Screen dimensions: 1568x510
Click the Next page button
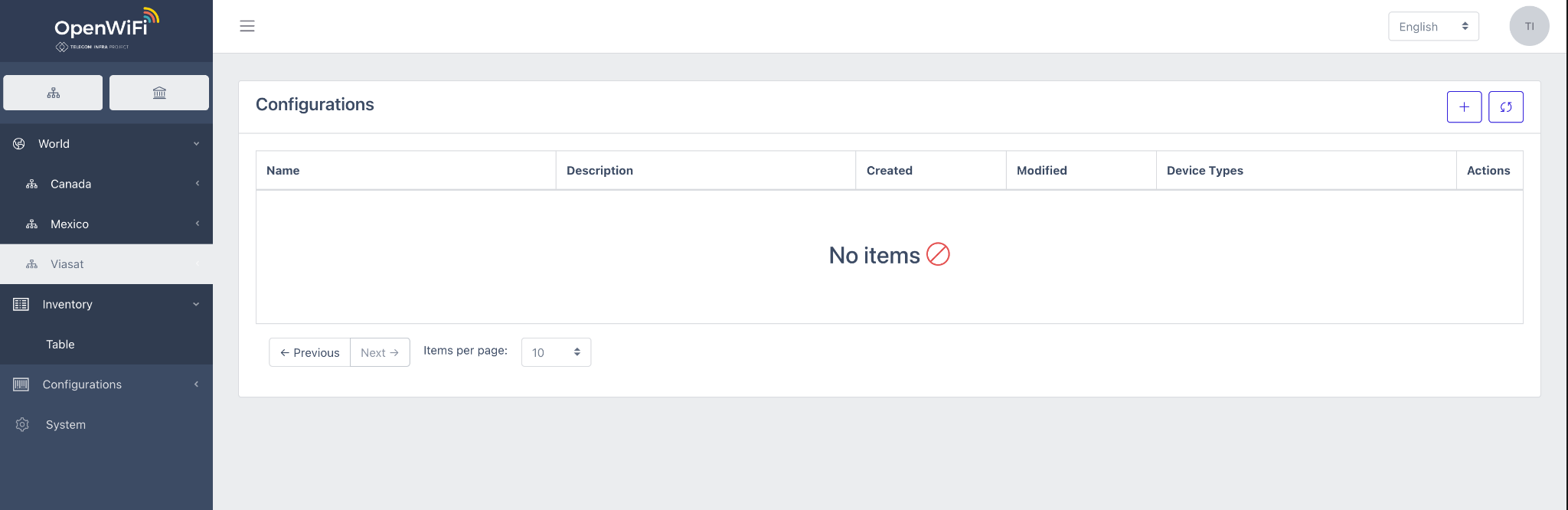pos(380,352)
